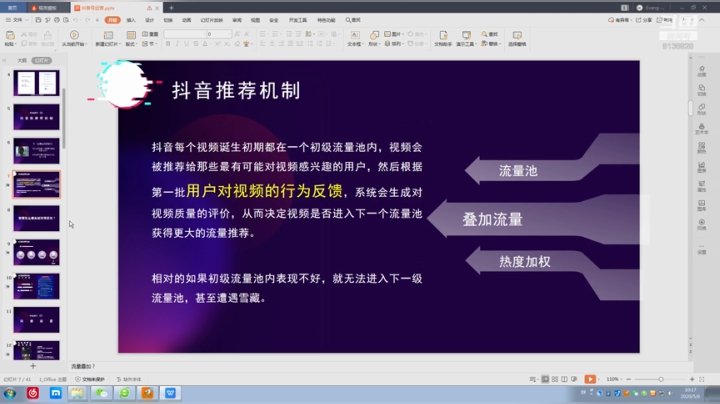720x404 pixels.
Task: Click the Save icon in quick access bar
Action: point(38,20)
